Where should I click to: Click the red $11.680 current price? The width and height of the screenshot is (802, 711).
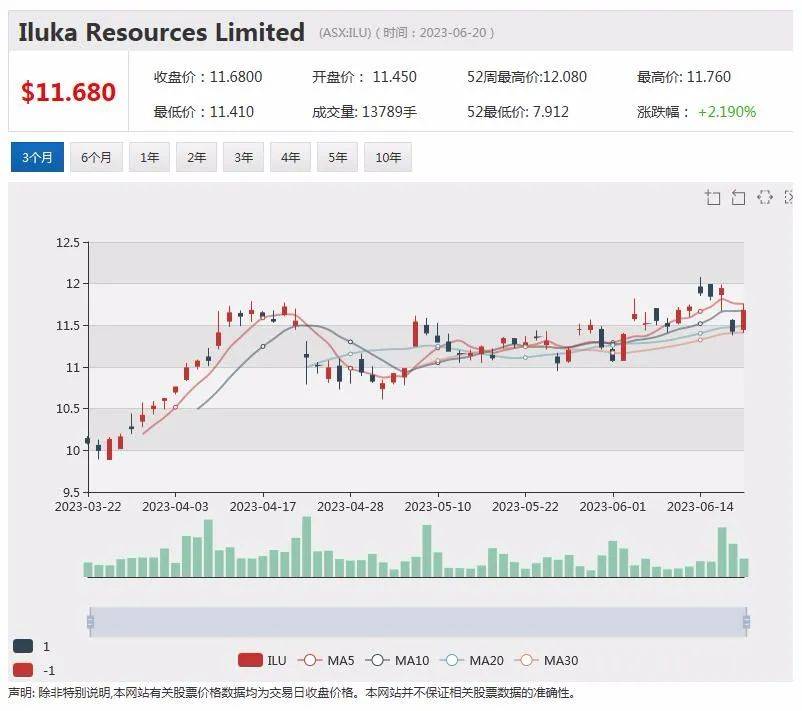click(x=69, y=92)
